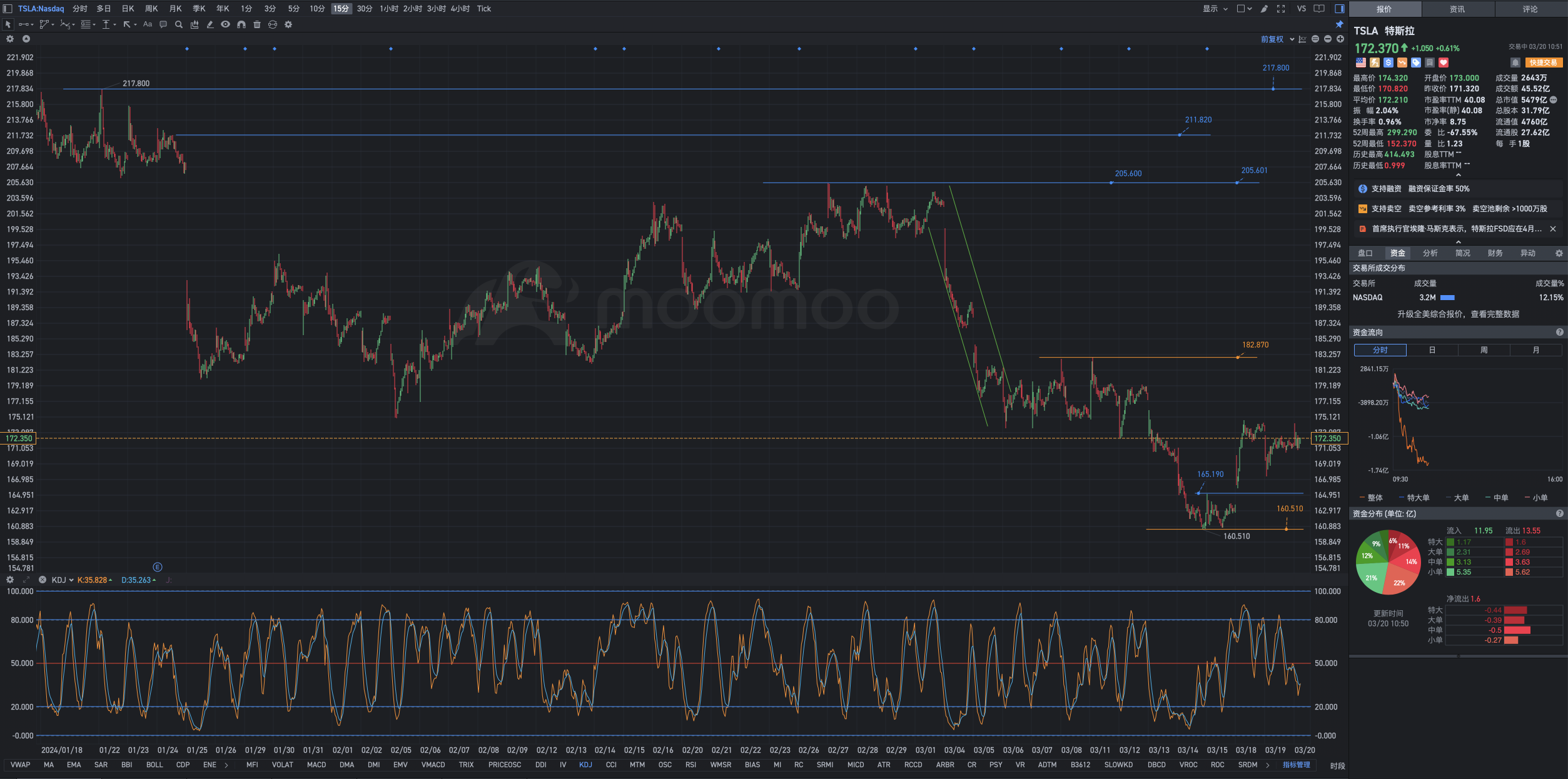This screenshot has height=779, width=1568.
Task: Expand the KDJ indicator pane
Action: (x=26, y=580)
